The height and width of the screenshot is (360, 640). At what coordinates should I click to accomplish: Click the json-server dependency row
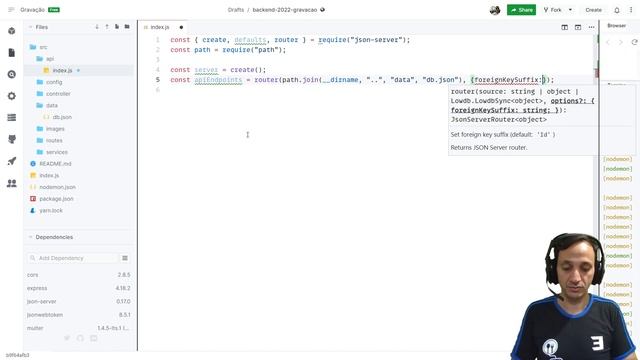[x=78, y=302]
